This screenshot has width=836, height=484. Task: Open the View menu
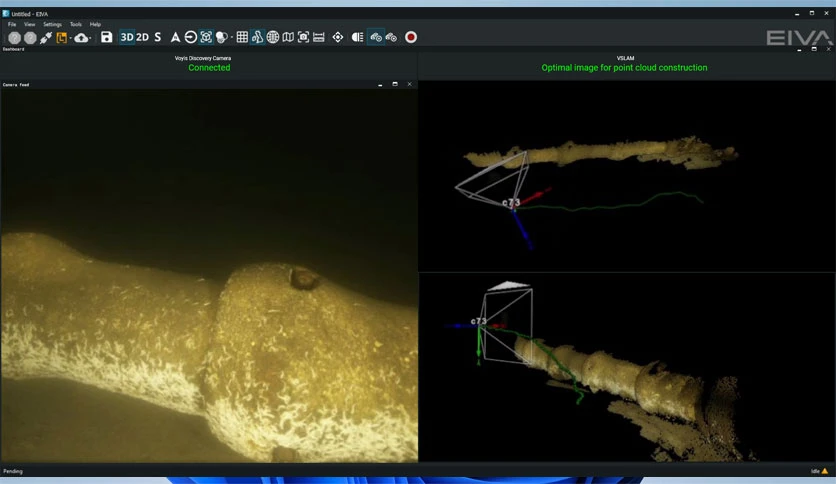pyautogui.click(x=29, y=25)
